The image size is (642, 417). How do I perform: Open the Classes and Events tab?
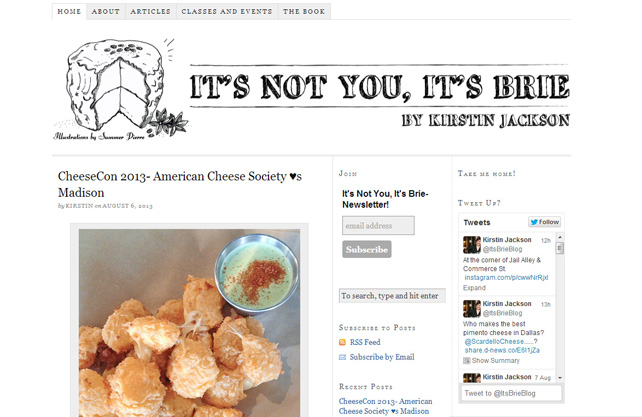tap(227, 11)
